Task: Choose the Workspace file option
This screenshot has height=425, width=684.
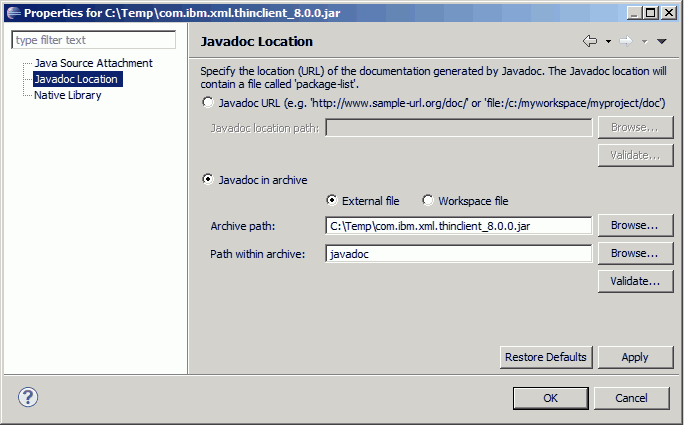Action: pos(428,200)
